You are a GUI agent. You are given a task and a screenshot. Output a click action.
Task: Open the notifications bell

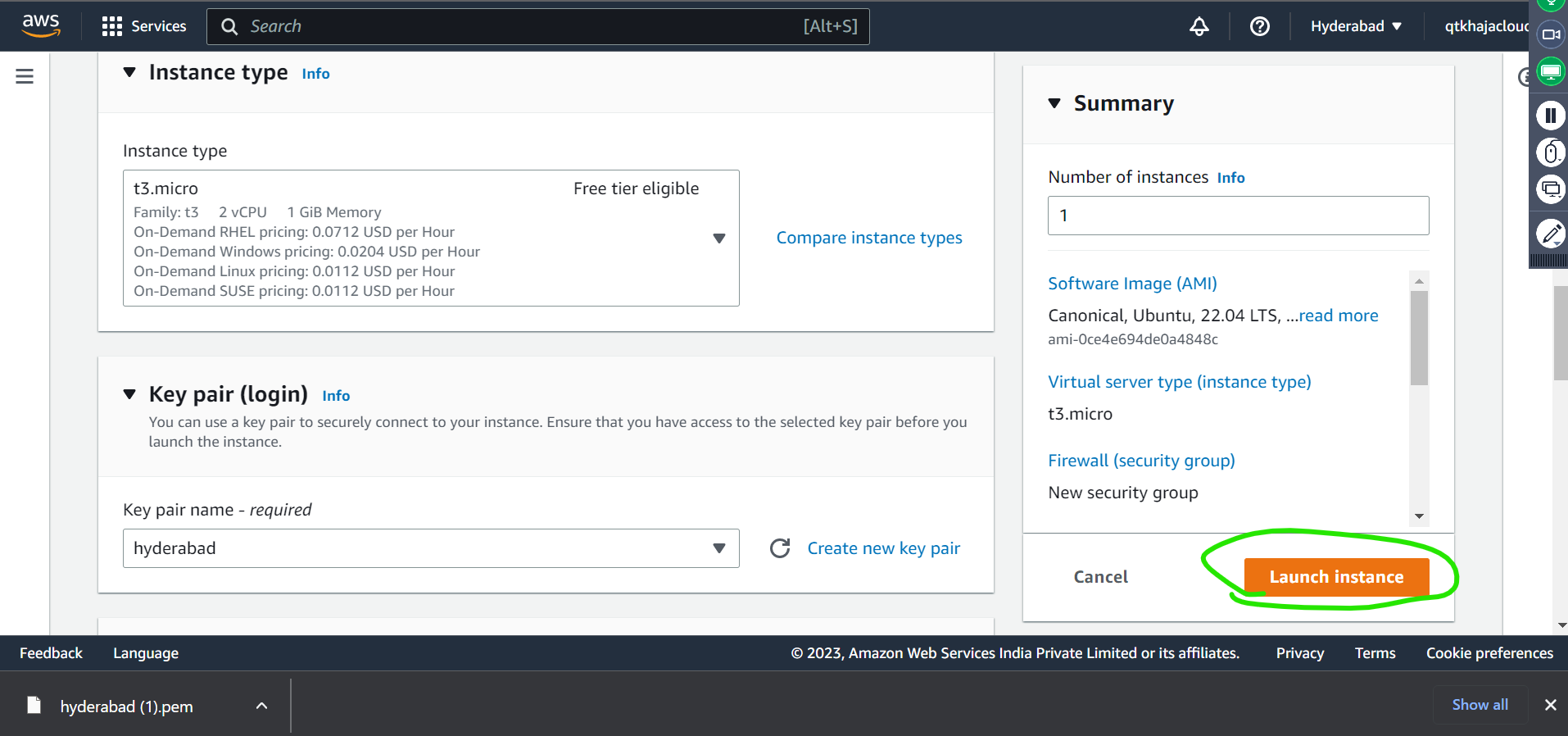point(1199,26)
